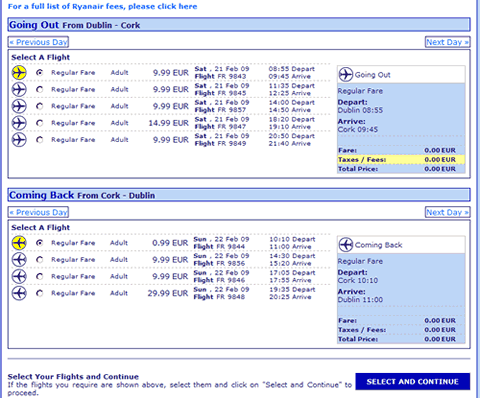The width and height of the screenshot is (480, 398).
Task: Click Flight FR 9847 text
Action: [x=220, y=127]
